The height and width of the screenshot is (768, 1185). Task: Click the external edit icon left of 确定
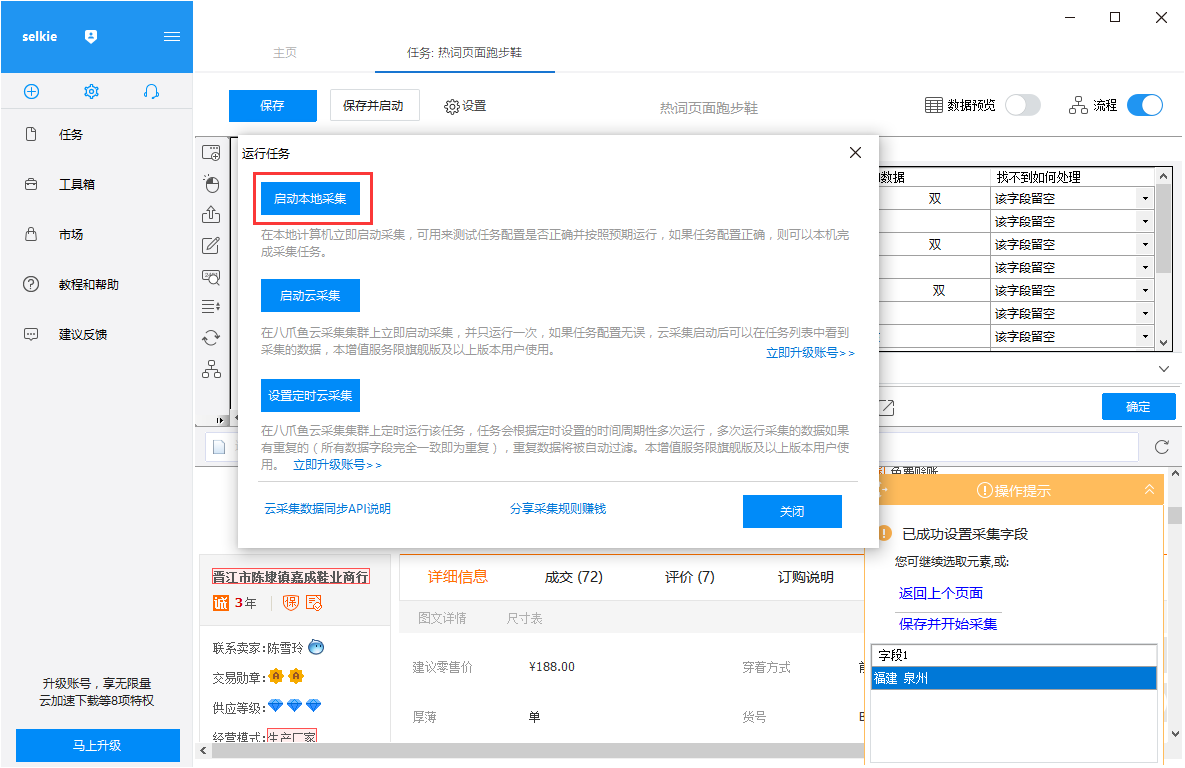[x=886, y=407]
